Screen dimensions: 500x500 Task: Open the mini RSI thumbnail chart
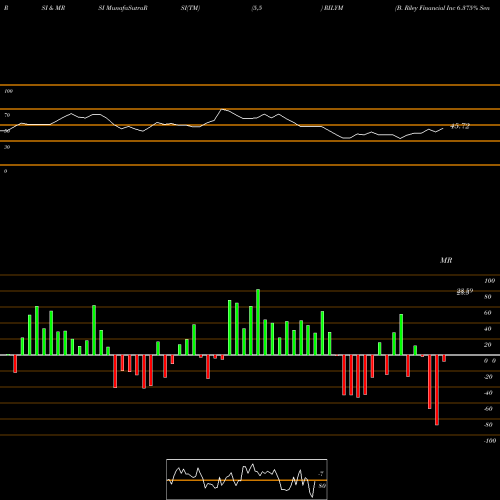pyautogui.click(x=247, y=479)
